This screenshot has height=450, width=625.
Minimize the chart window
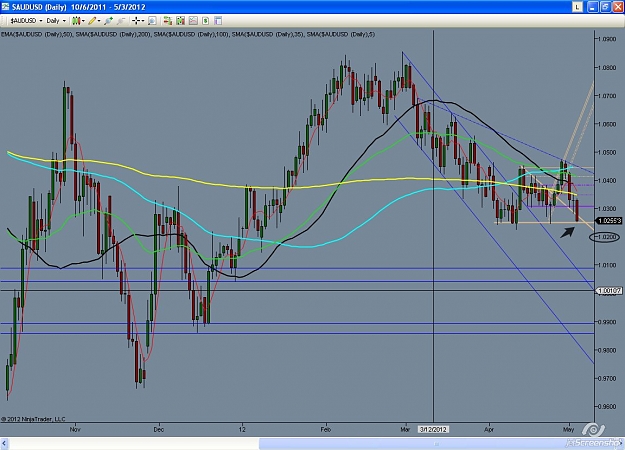[593, 7]
